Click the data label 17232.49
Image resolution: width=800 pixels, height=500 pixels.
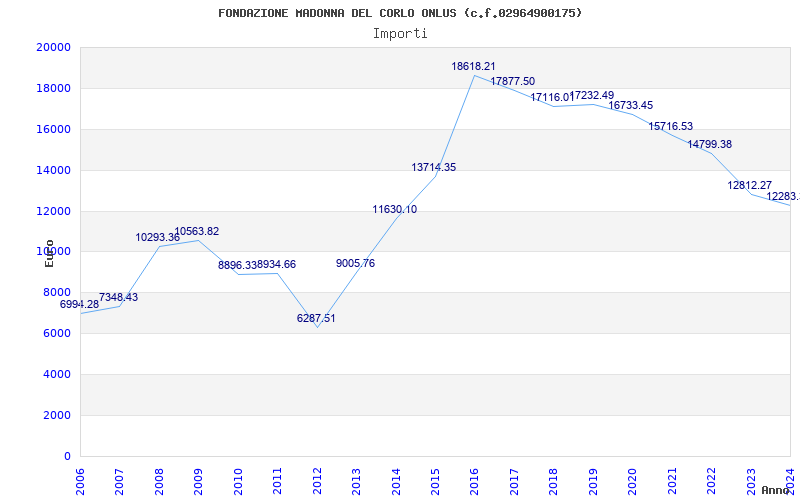(x=592, y=95)
